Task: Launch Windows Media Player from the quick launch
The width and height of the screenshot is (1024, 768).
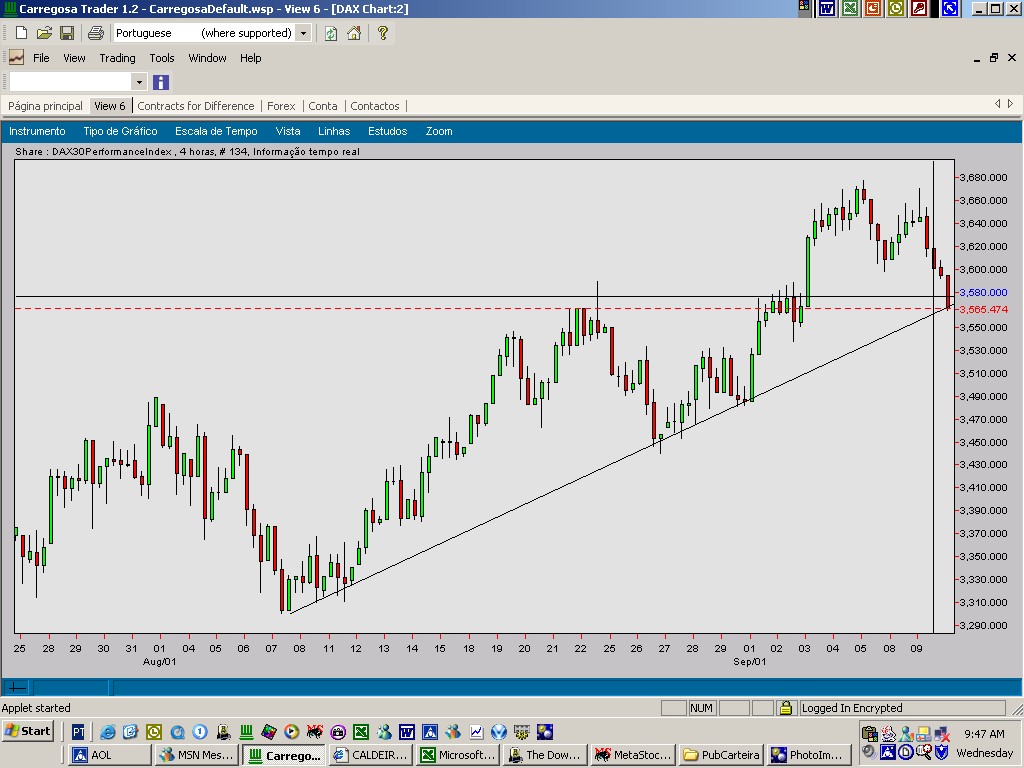Action: pyautogui.click(x=292, y=732)
